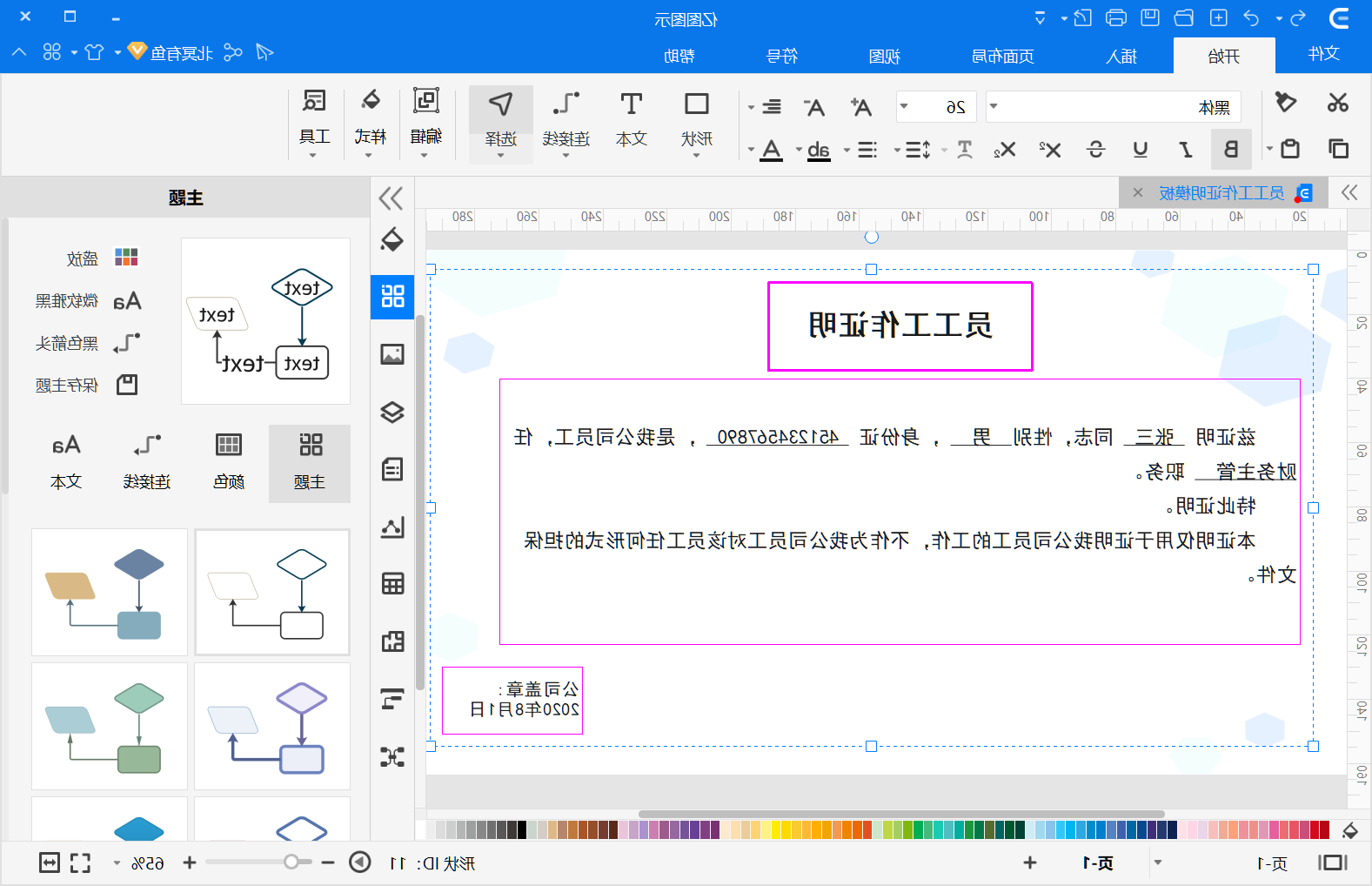Open the 样式 style tool group
The height and width of the screenshot is (886, 1372).
(x=371, y=123)
